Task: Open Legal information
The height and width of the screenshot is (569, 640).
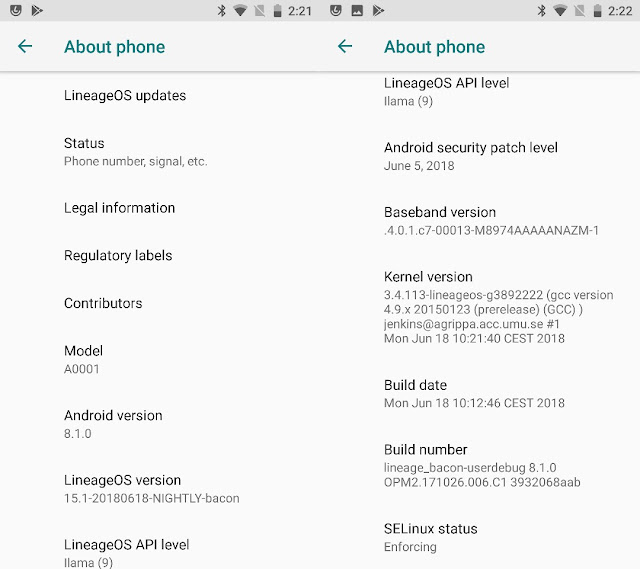Action: click(x=160, y=208)
